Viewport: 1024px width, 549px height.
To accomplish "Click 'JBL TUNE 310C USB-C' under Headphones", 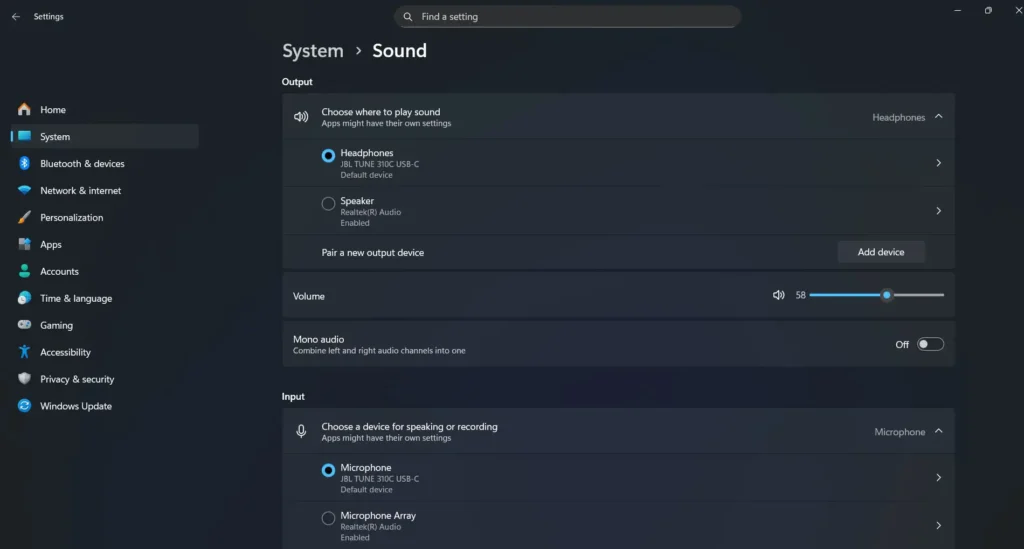I will [379, 165].
